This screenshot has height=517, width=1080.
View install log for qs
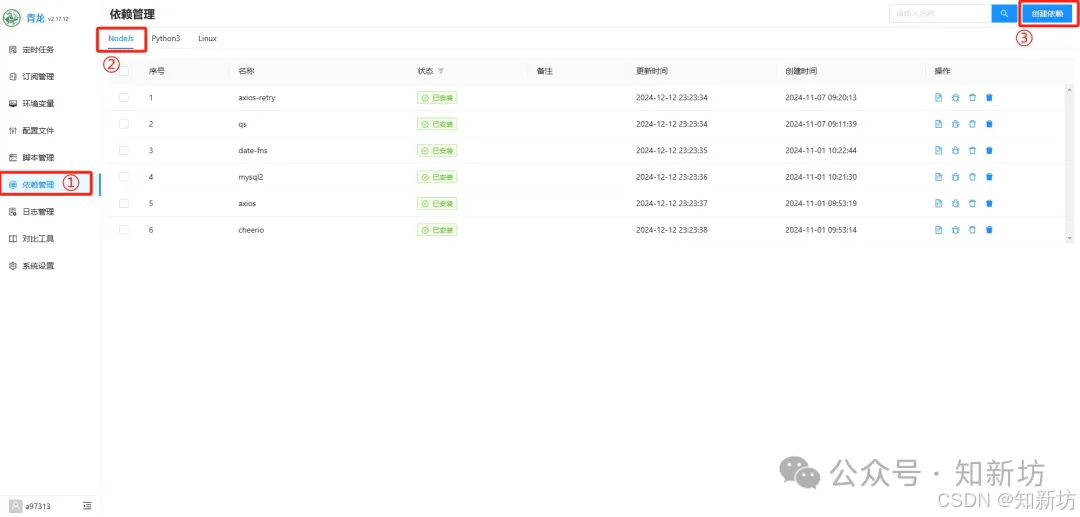[x=938, y=124]
